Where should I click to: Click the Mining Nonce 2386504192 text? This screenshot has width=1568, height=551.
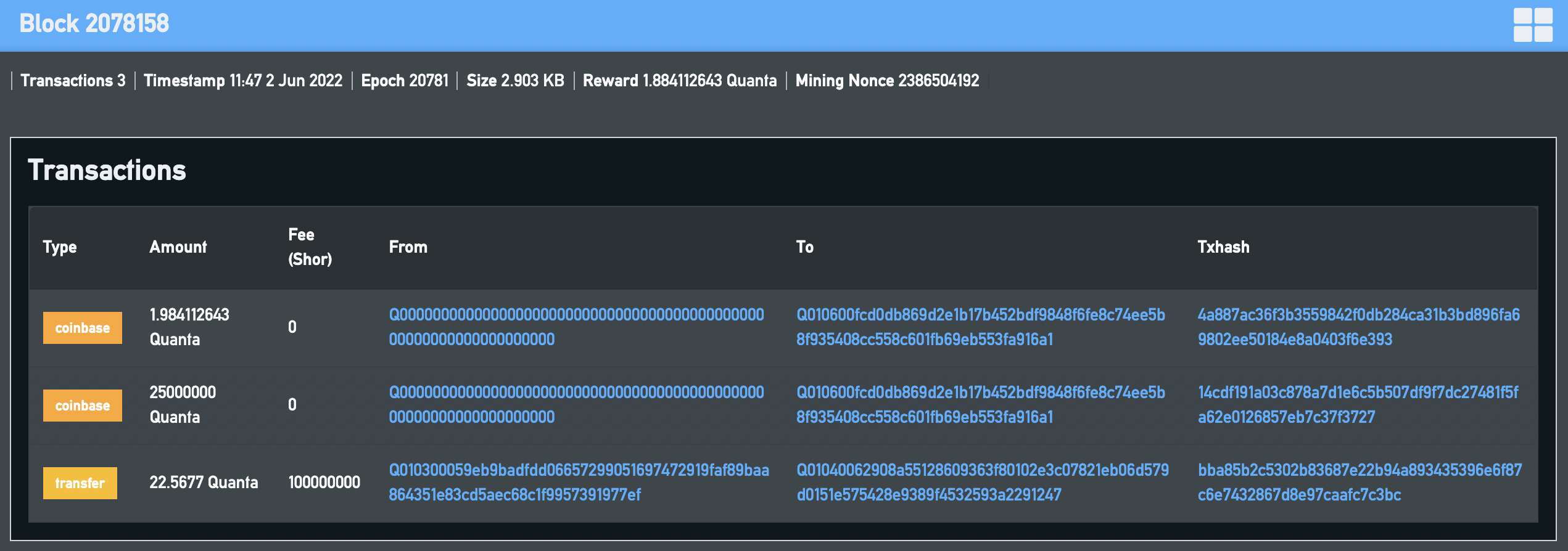(887, 81)
